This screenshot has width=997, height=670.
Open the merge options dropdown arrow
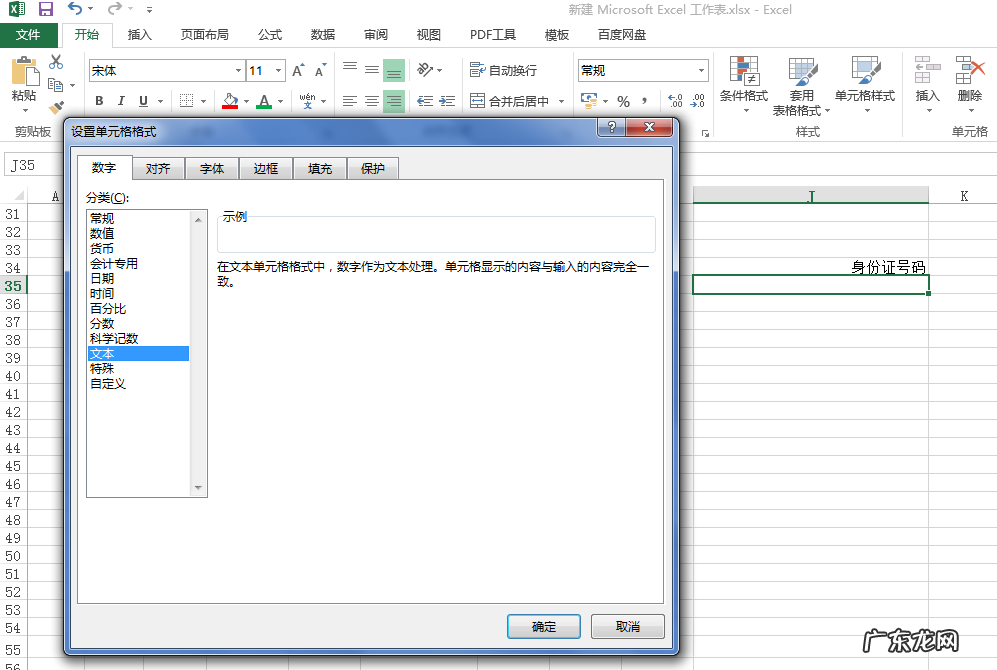coord(561,101)
